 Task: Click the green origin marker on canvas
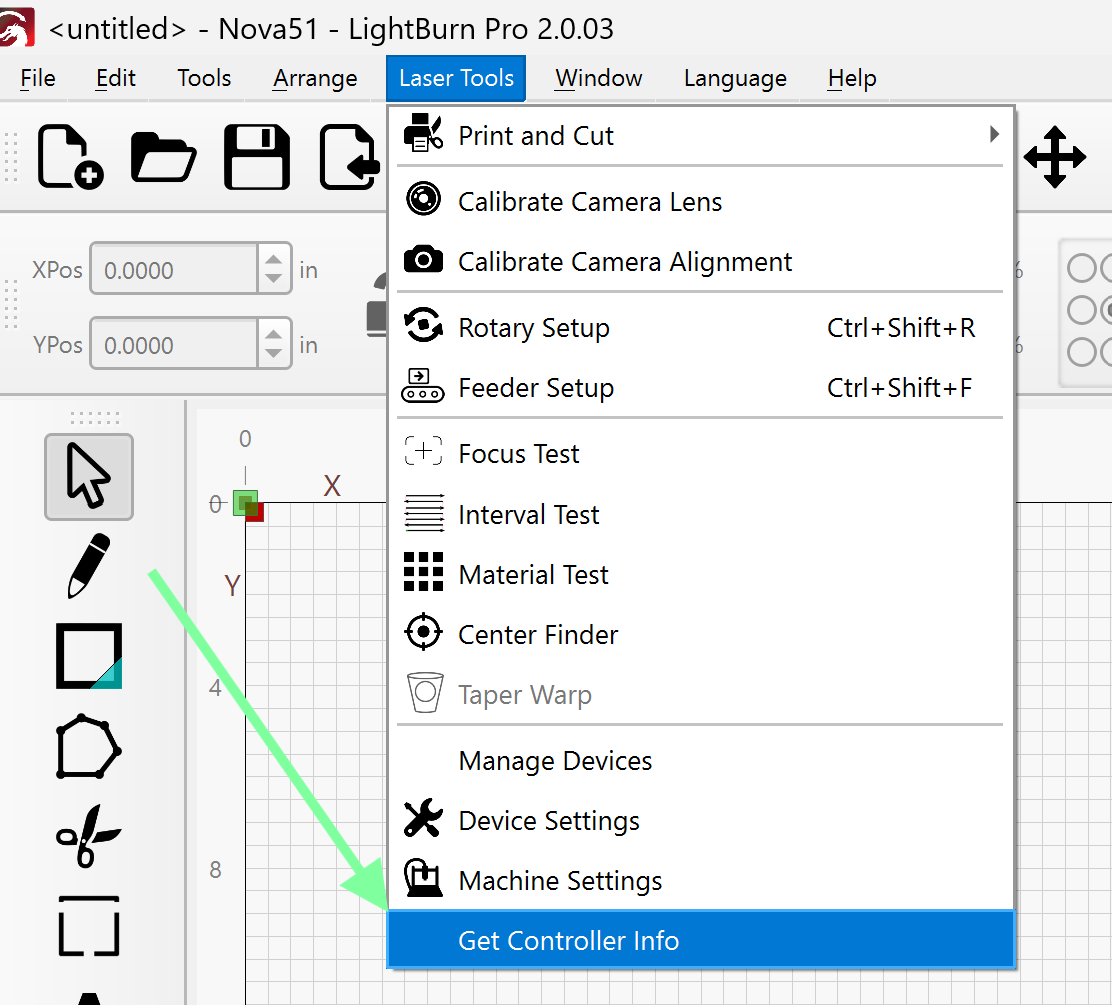245,502
